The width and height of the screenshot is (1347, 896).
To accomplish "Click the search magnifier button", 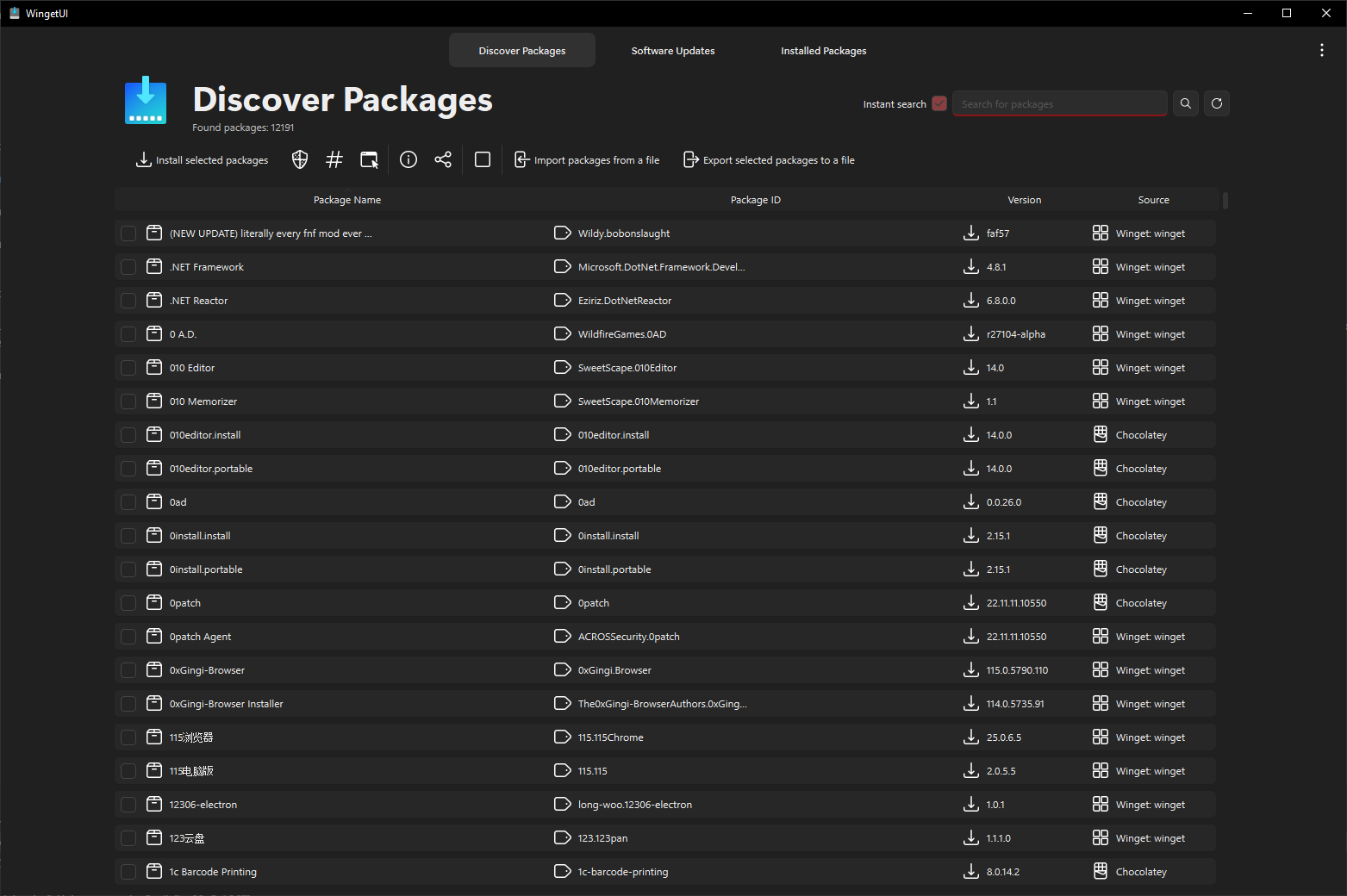I will coord(1186,103).
